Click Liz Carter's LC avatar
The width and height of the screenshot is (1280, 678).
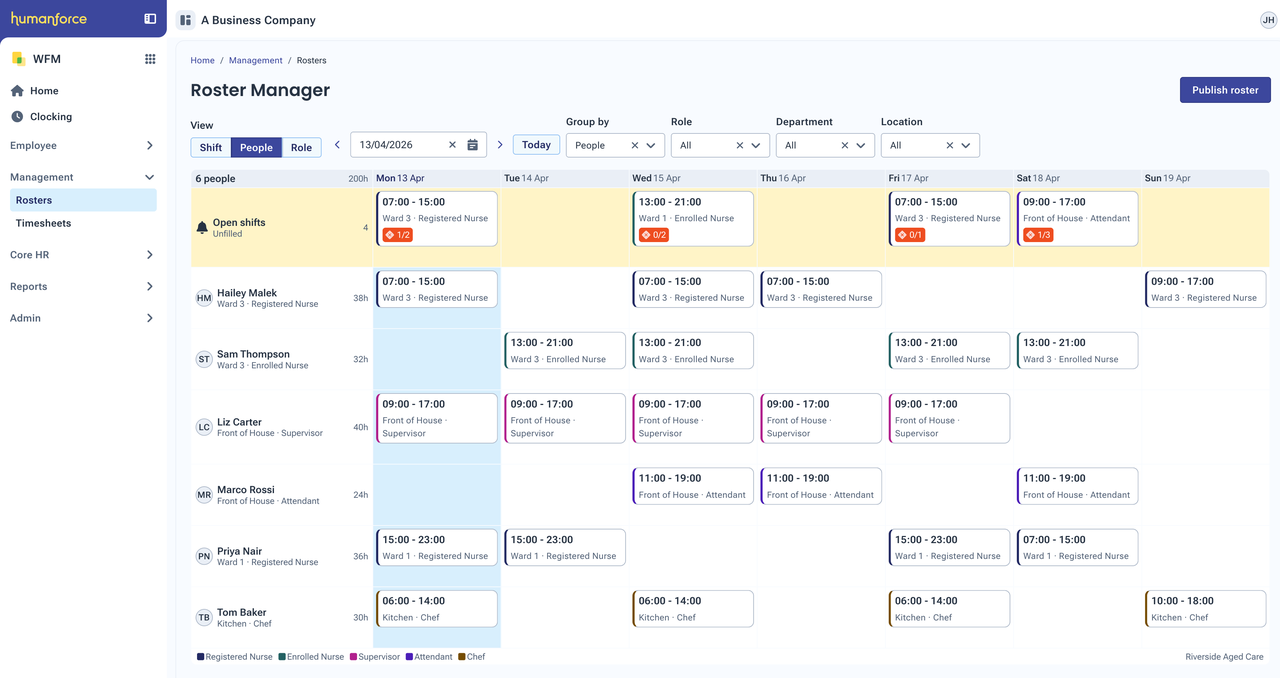tap(204, 427)
